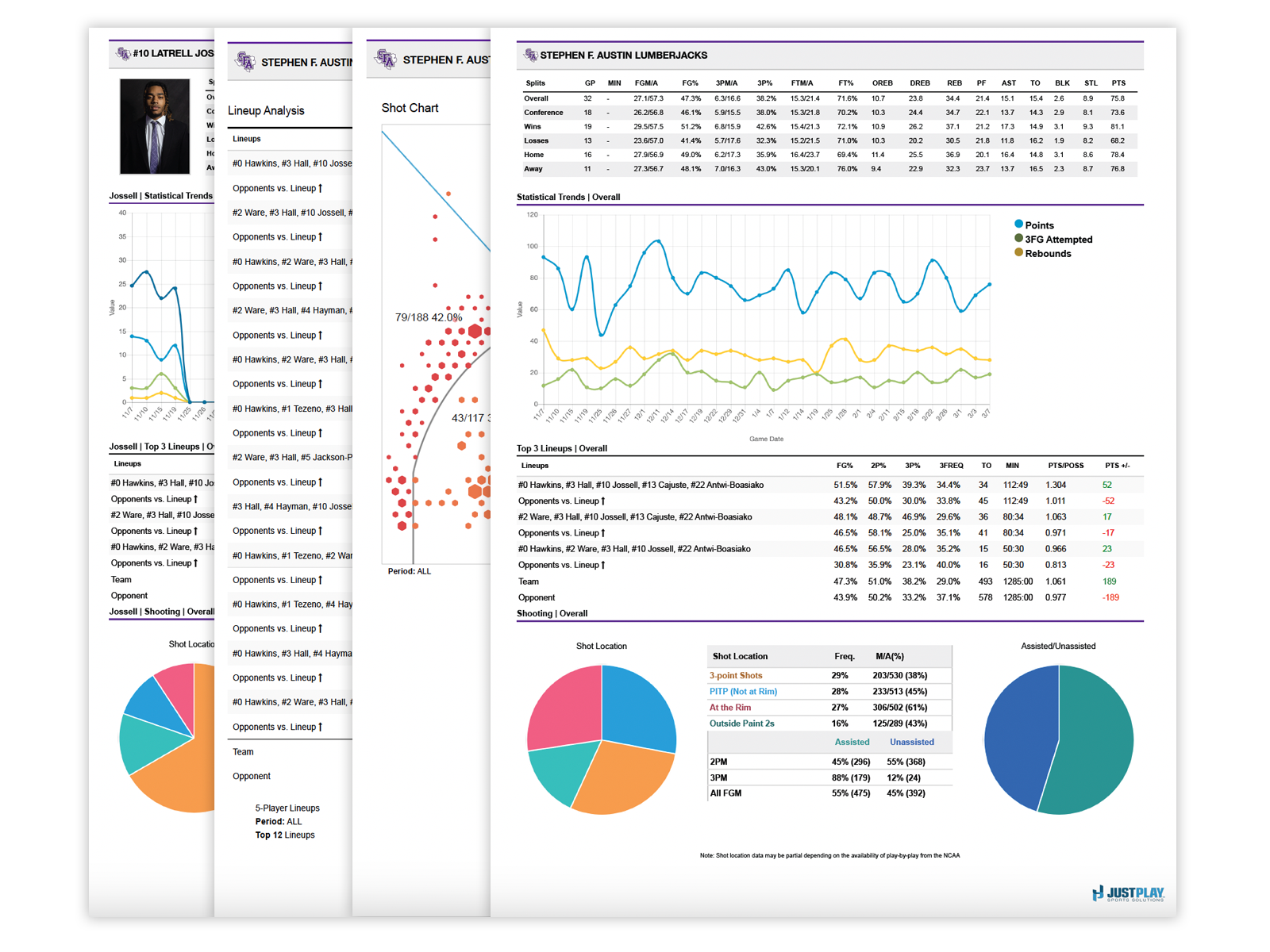Click the SFA logo beside Stephen F. Austin Lumberjacks title
Image resolution: width=1270 pixels, height=952 pixels.
530,55
